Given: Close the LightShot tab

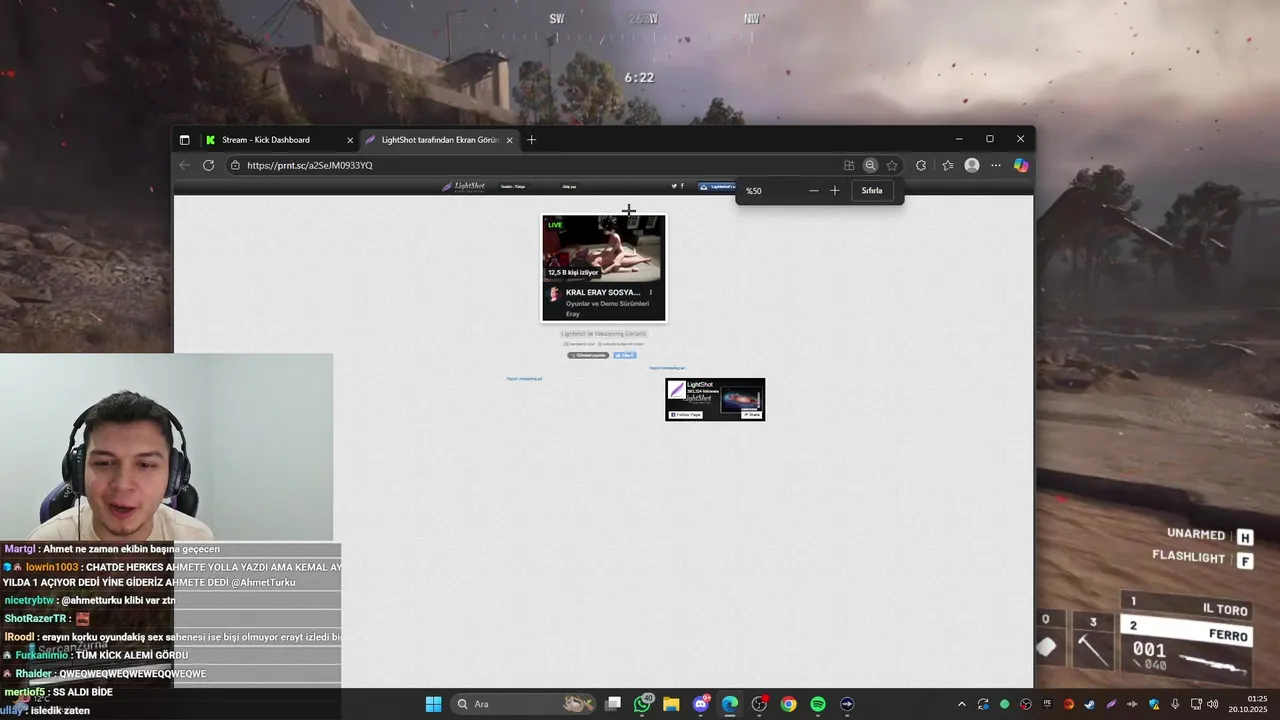Looking at the screenshot, I should pyautogui.click(x=509, y=140).
